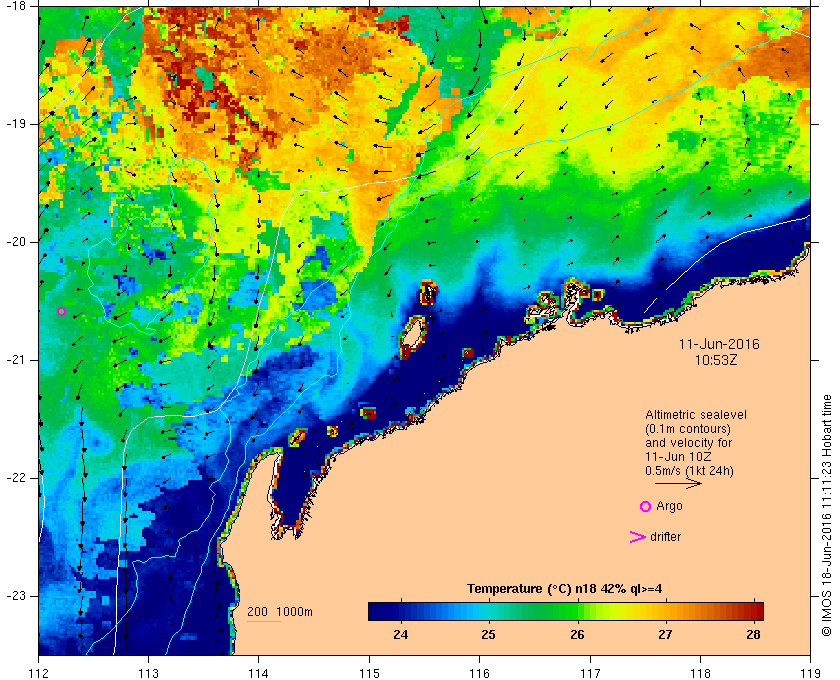Click the 'drifter' legend label
This screenshot has width=840, height=680.
[665, 537]
